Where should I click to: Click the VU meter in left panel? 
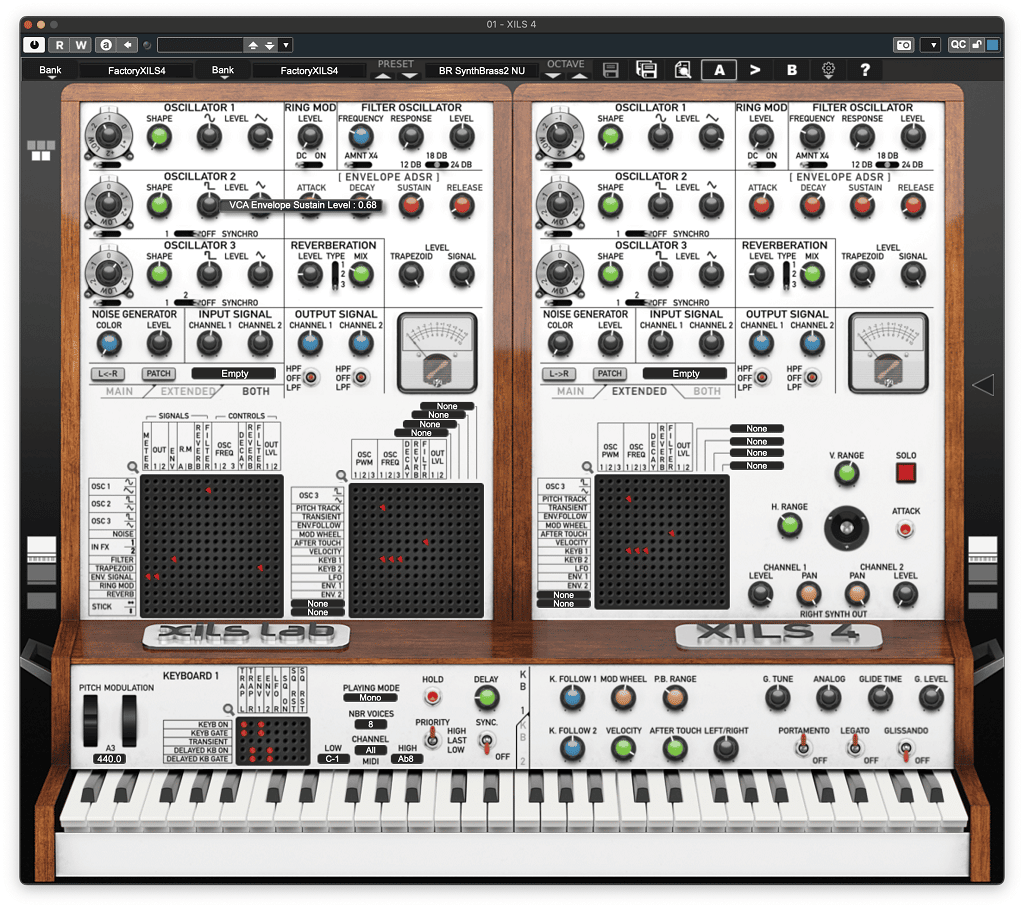tap(437, 353)
